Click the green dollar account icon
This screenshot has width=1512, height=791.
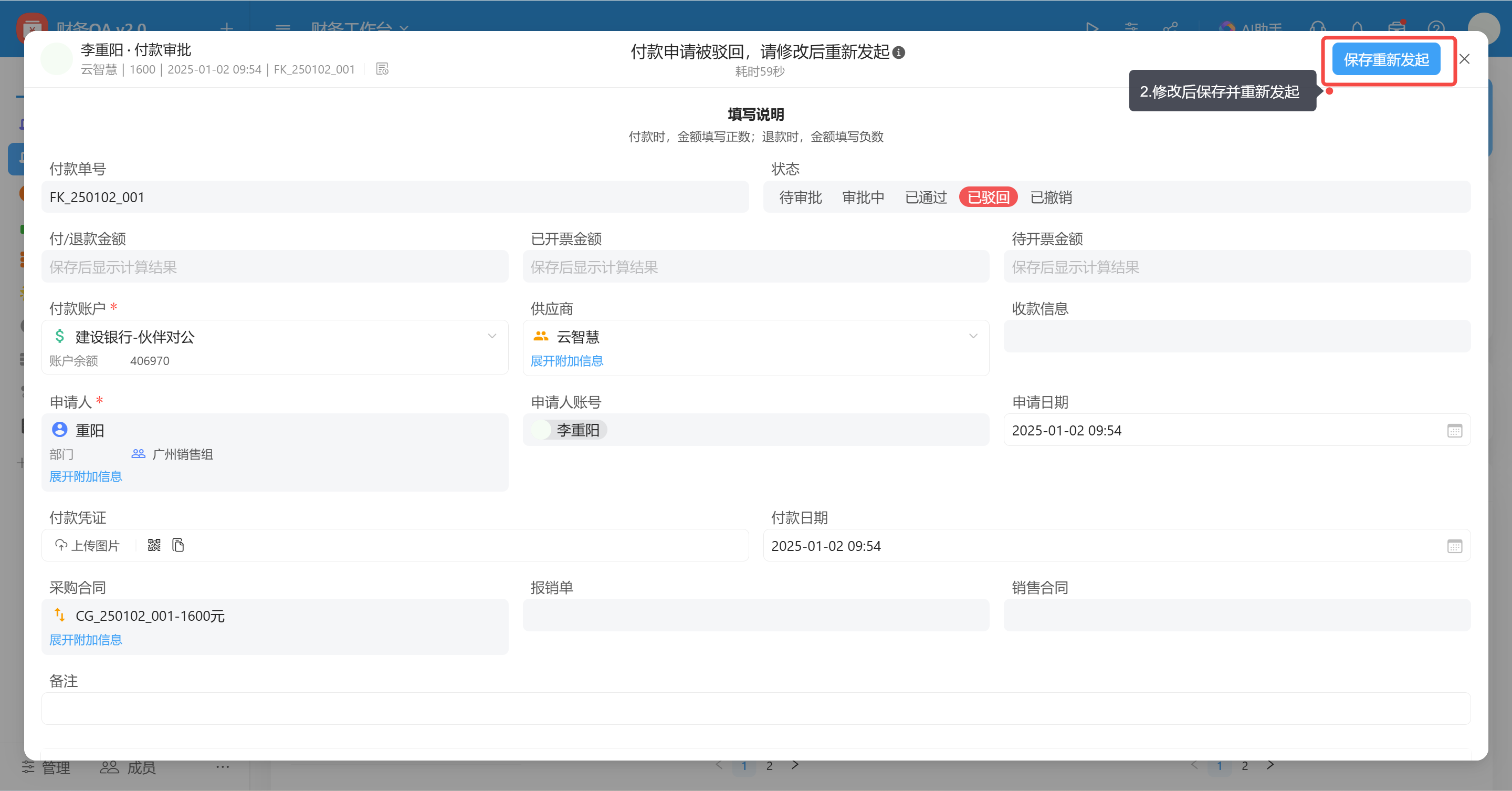pyautogui.click(x=59, y=337)
